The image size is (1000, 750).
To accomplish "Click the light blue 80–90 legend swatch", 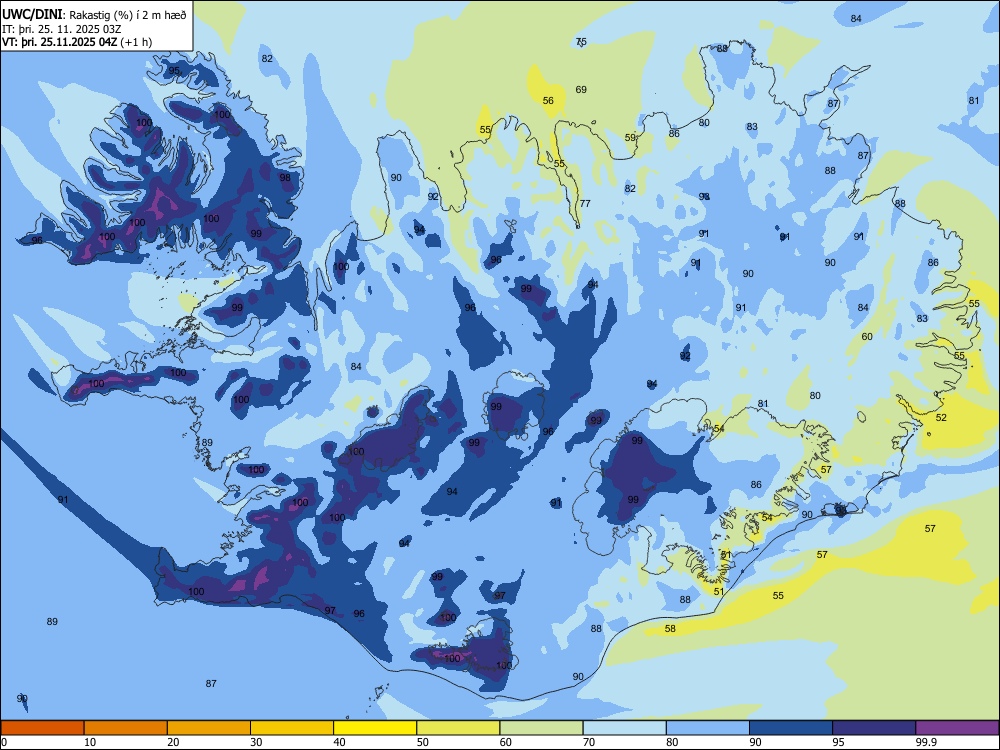I will [708, 728].
